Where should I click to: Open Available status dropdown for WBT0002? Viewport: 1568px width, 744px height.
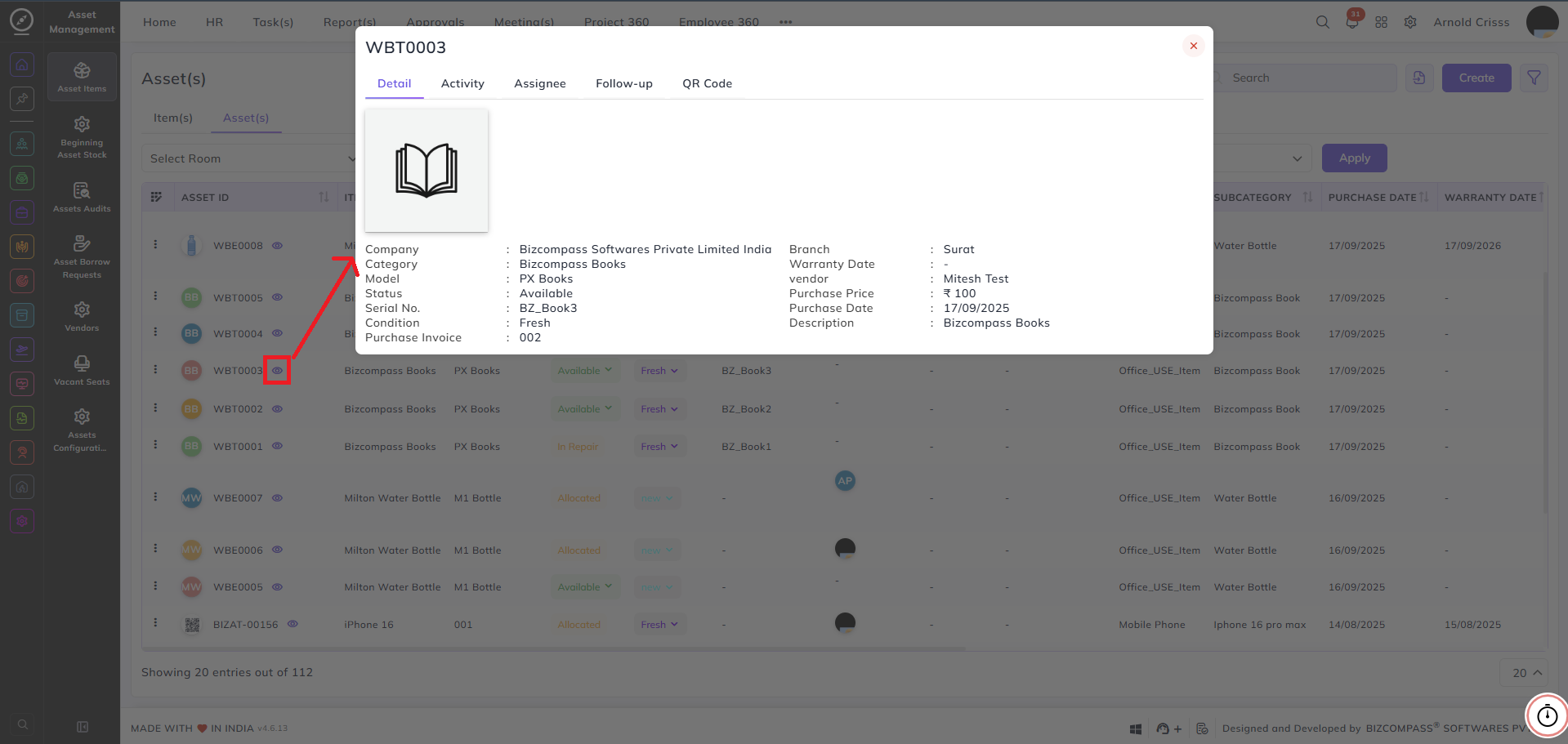click(x=585, y=409)
